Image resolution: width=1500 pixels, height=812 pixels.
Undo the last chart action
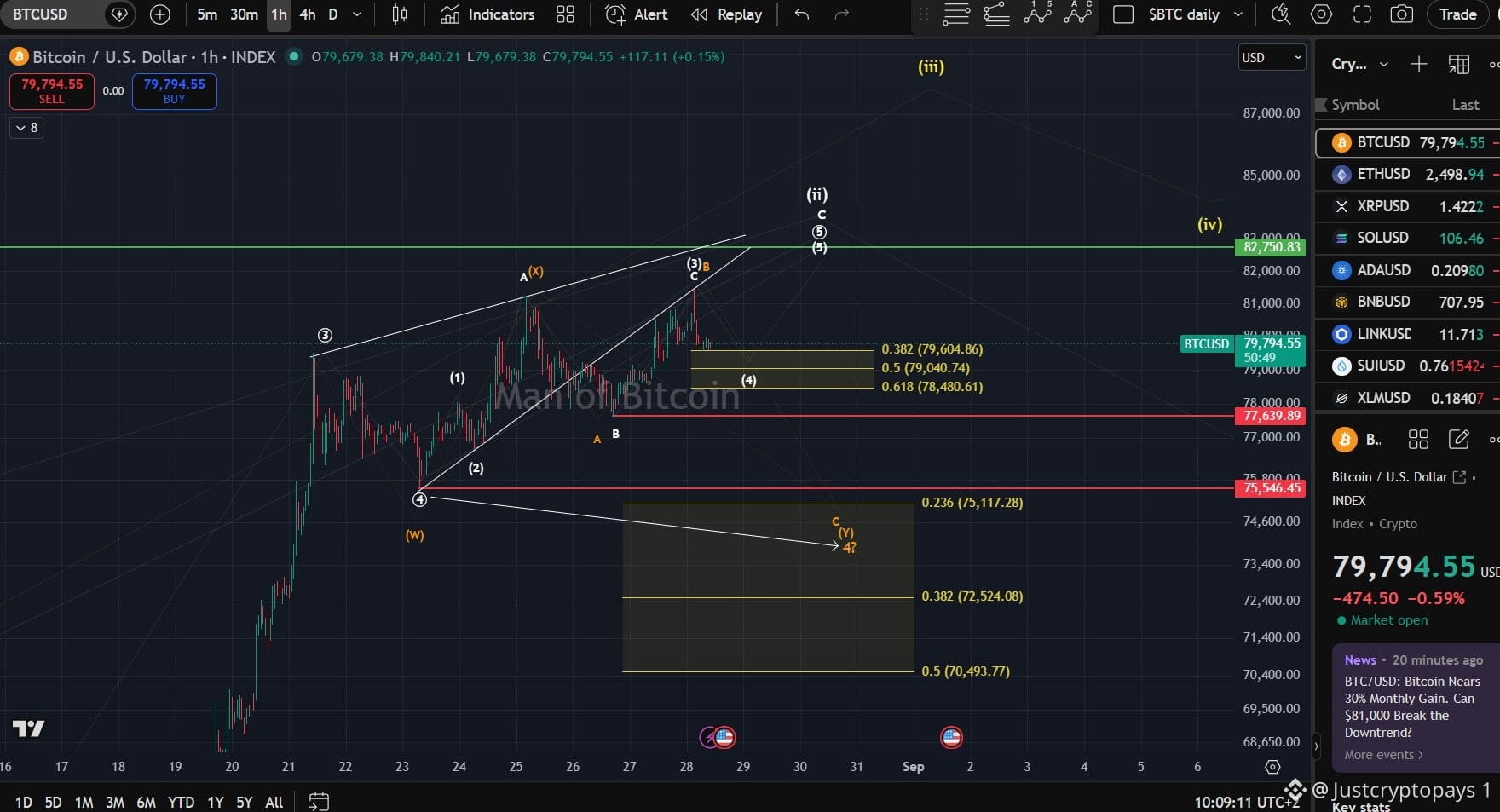[802, 14]
